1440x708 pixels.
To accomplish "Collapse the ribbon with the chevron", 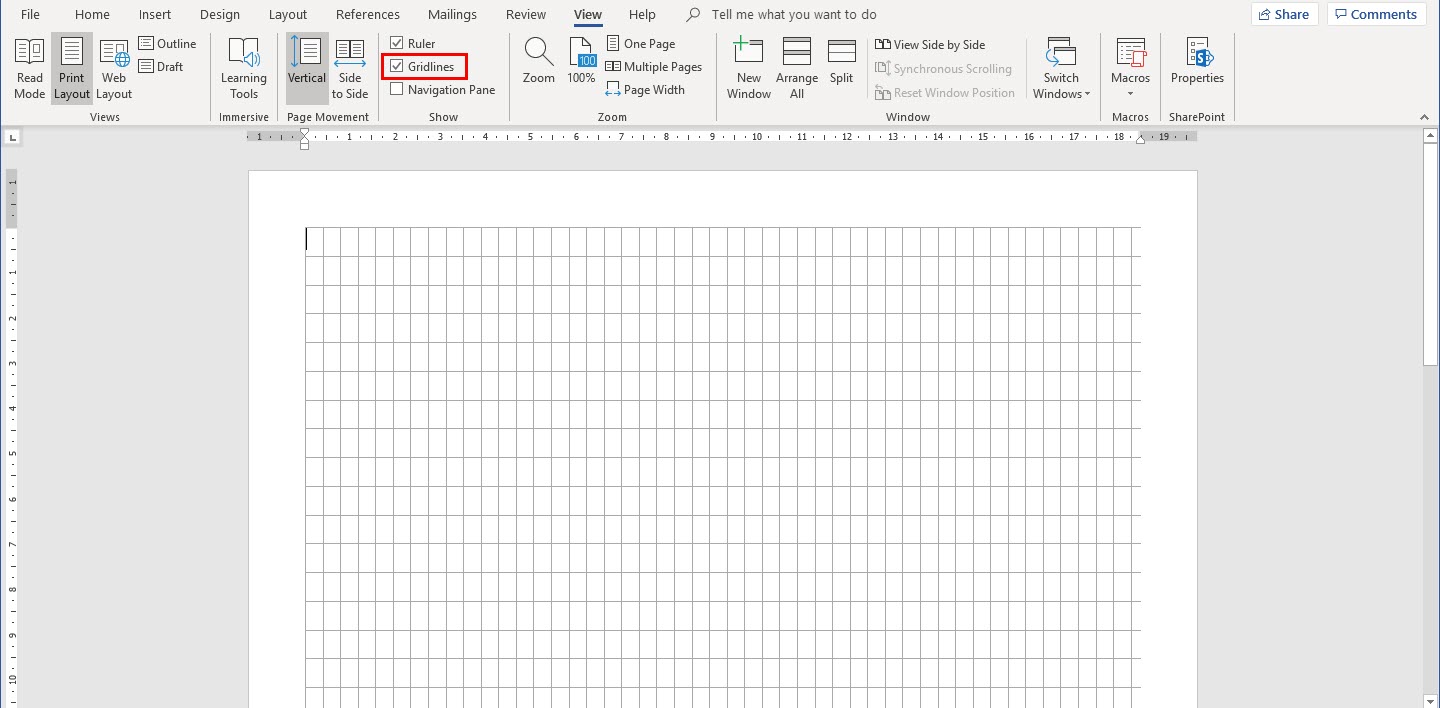I will click(1424, 116).
